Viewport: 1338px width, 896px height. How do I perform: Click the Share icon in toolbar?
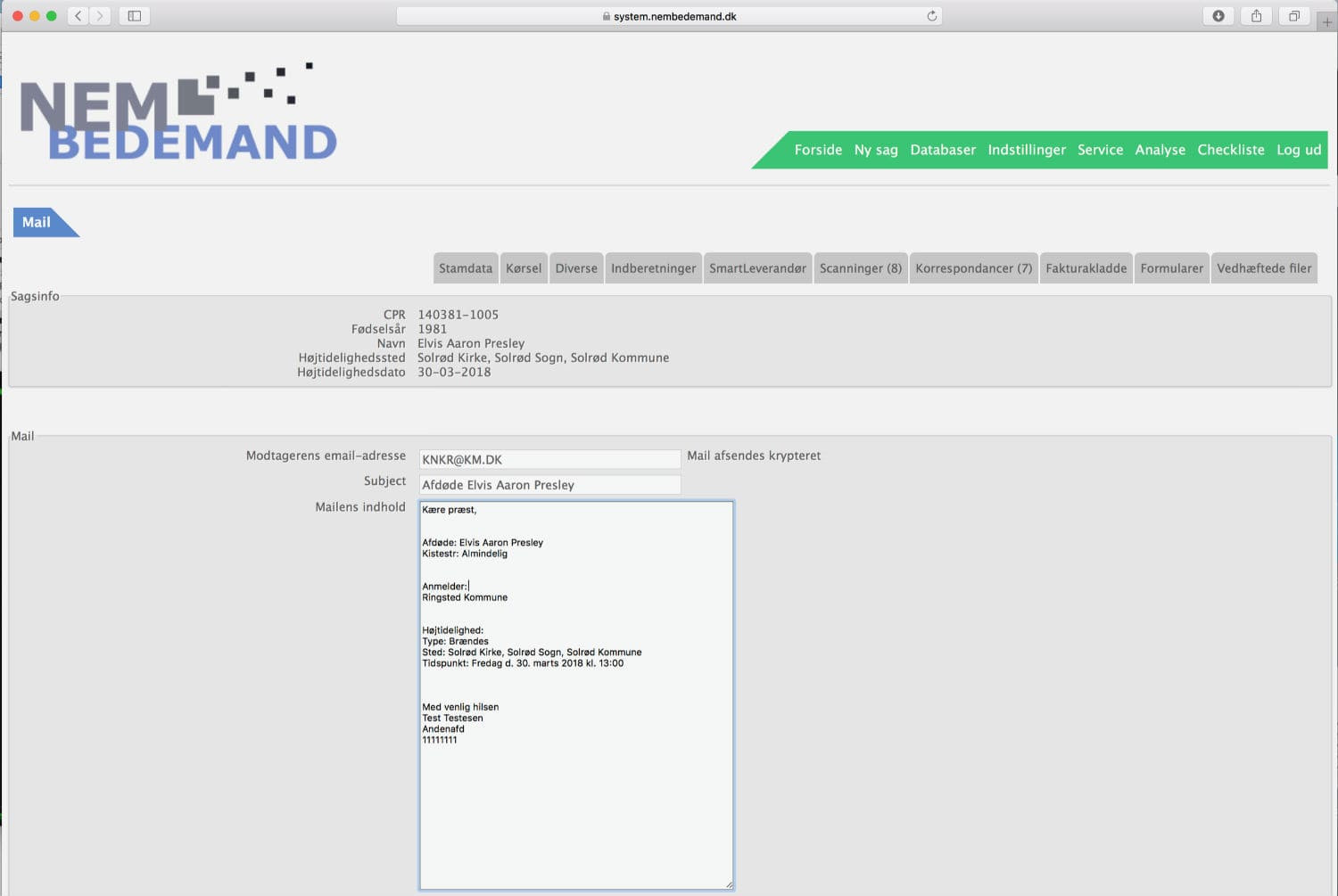[1256, 16]
